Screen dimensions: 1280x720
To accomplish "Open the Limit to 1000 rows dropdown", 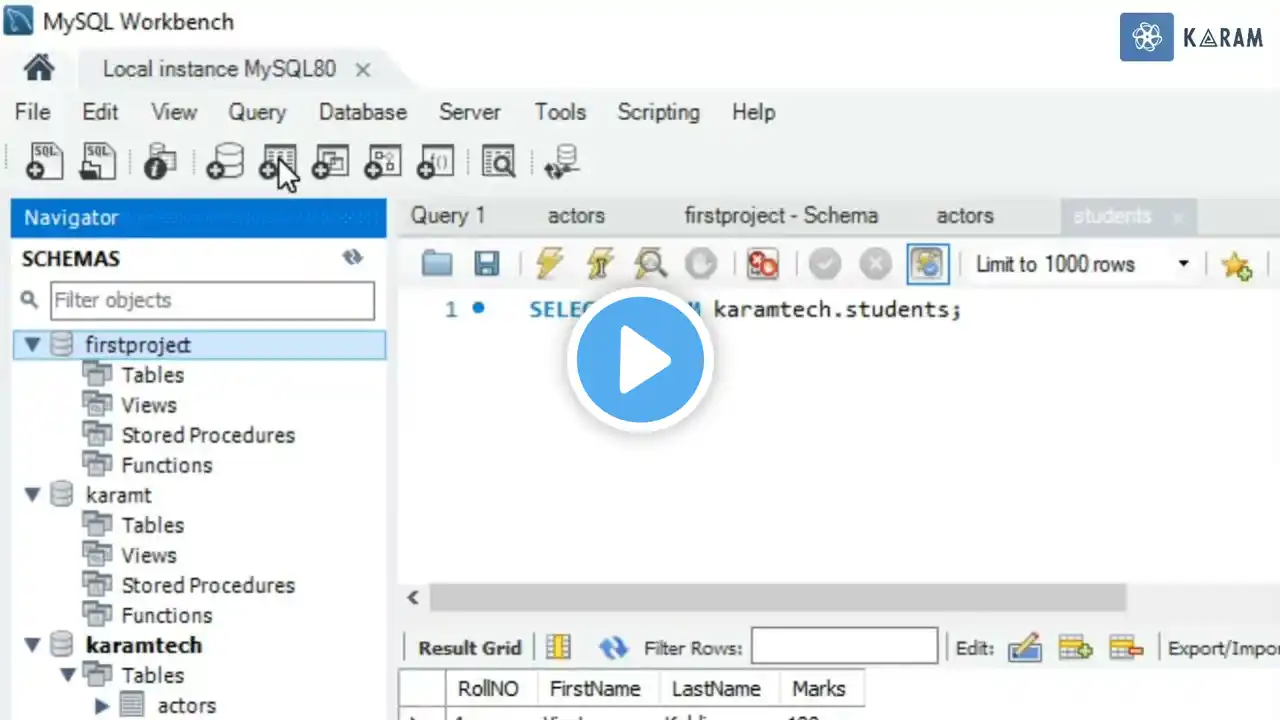I will click(x=1184, y=264).
